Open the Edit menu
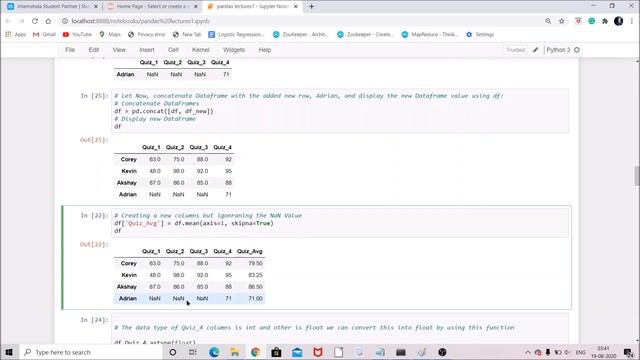640x360 pixels. (x=93, y=50)
